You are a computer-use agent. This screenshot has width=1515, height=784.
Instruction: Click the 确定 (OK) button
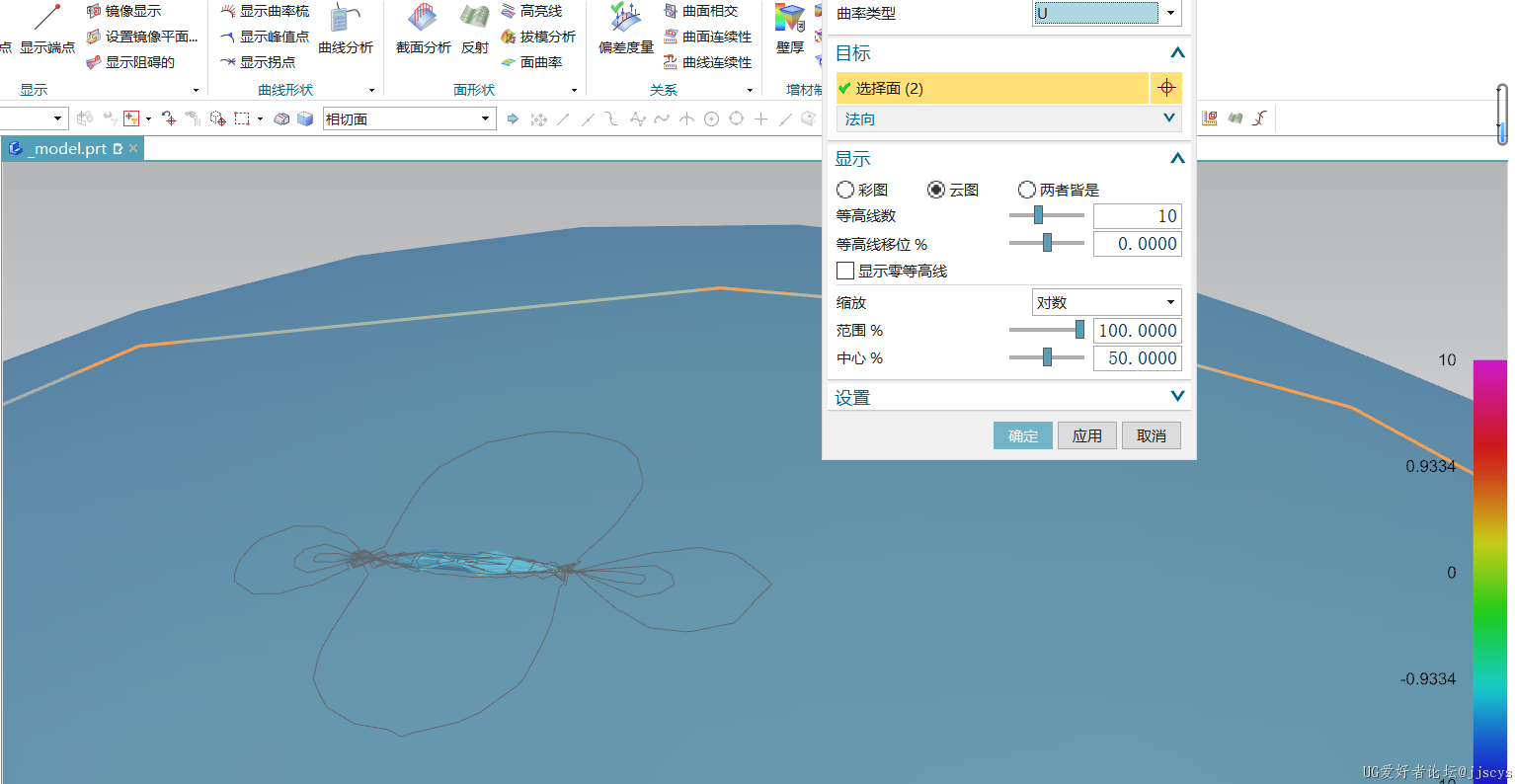pyautogui.click(x=1023, y=435)
